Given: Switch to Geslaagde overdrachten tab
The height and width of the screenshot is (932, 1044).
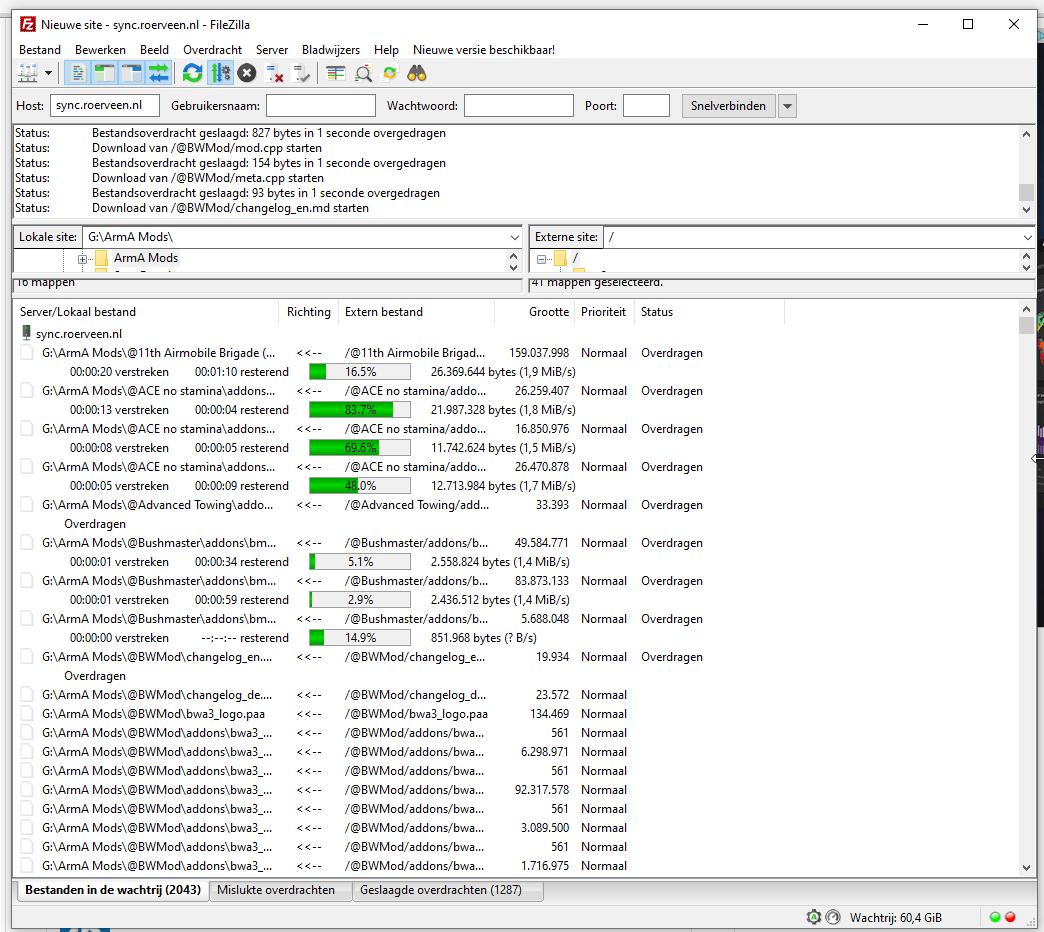Looking at the screenshot, I should pos(441,890).
